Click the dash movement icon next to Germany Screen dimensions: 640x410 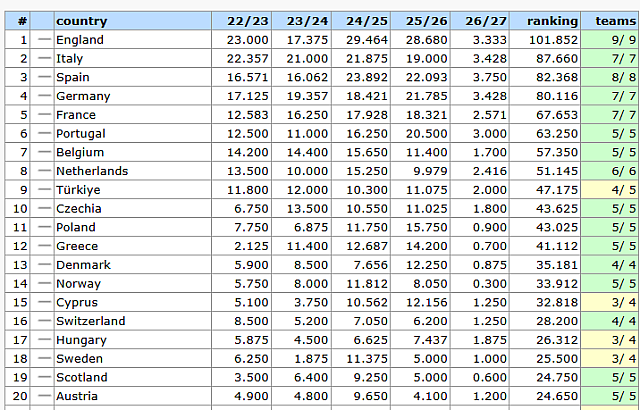click(x=44, y=96)
